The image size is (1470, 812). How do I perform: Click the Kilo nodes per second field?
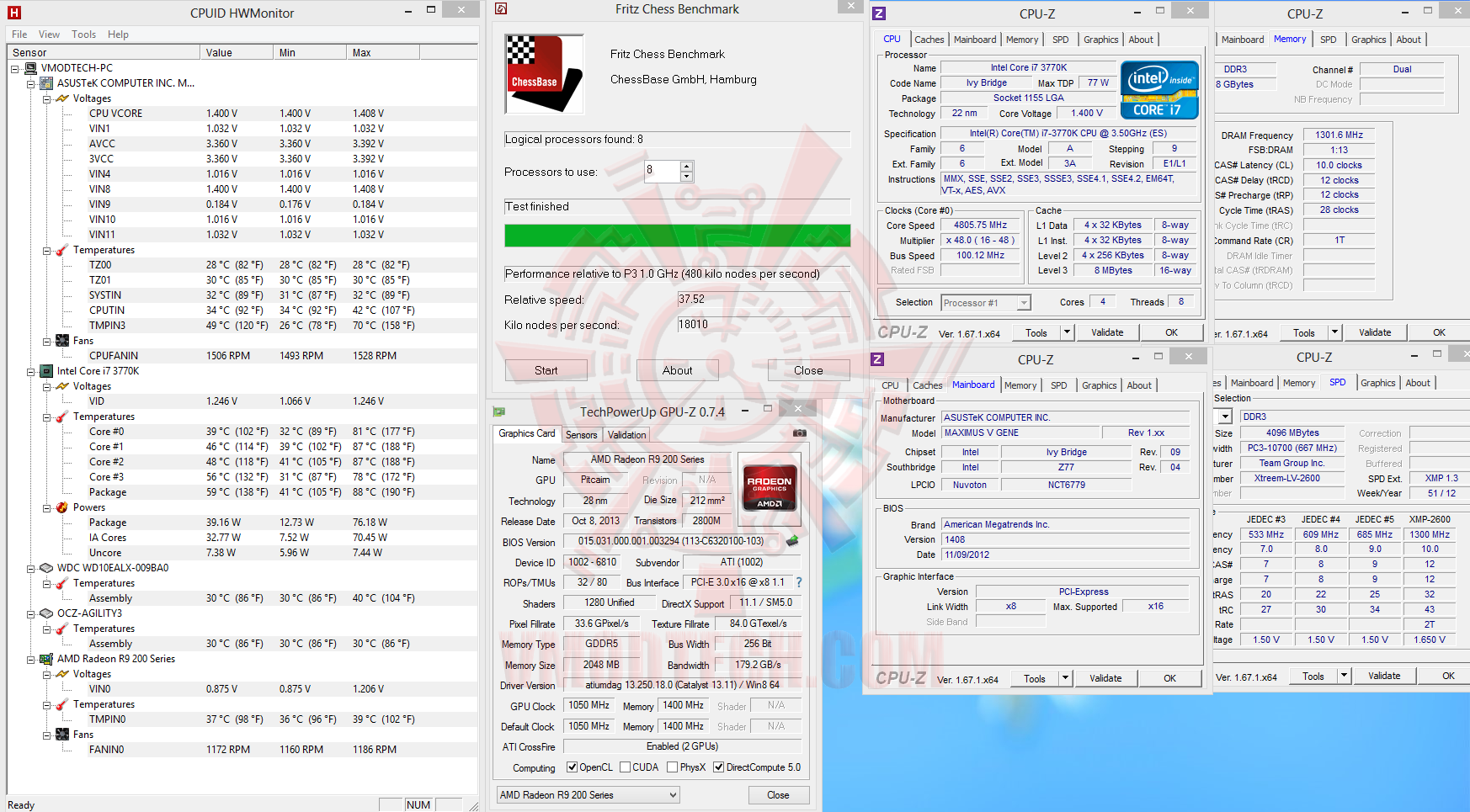pos(764,325)
